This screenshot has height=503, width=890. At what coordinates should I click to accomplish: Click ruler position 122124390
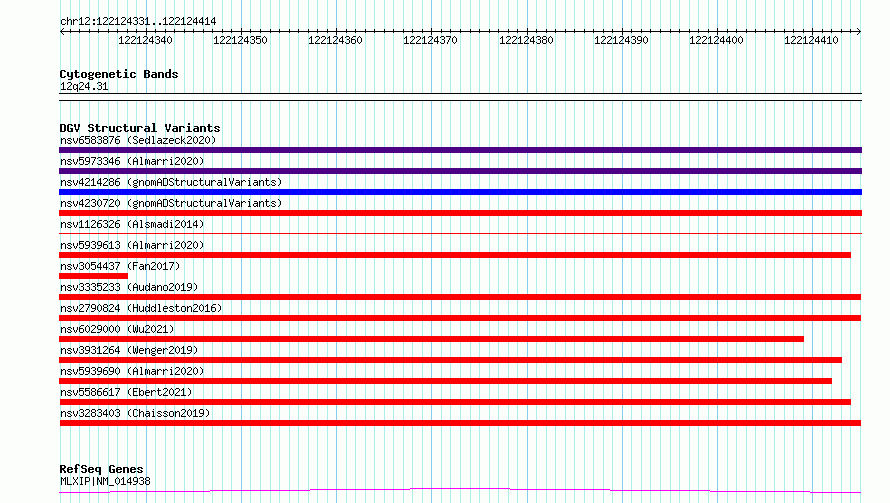[x=621, y=40]
